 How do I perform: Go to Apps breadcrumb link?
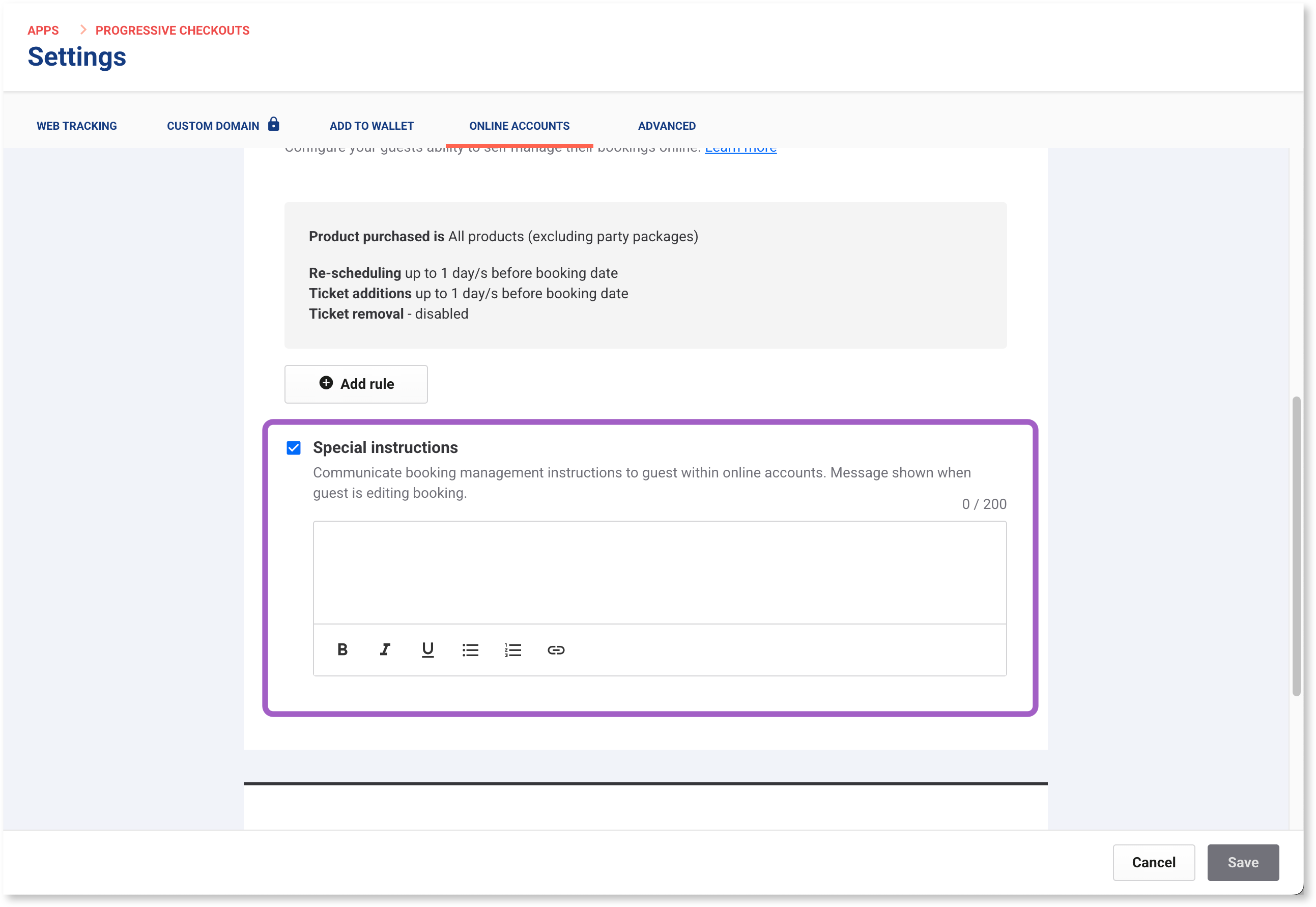pos(43,31)
